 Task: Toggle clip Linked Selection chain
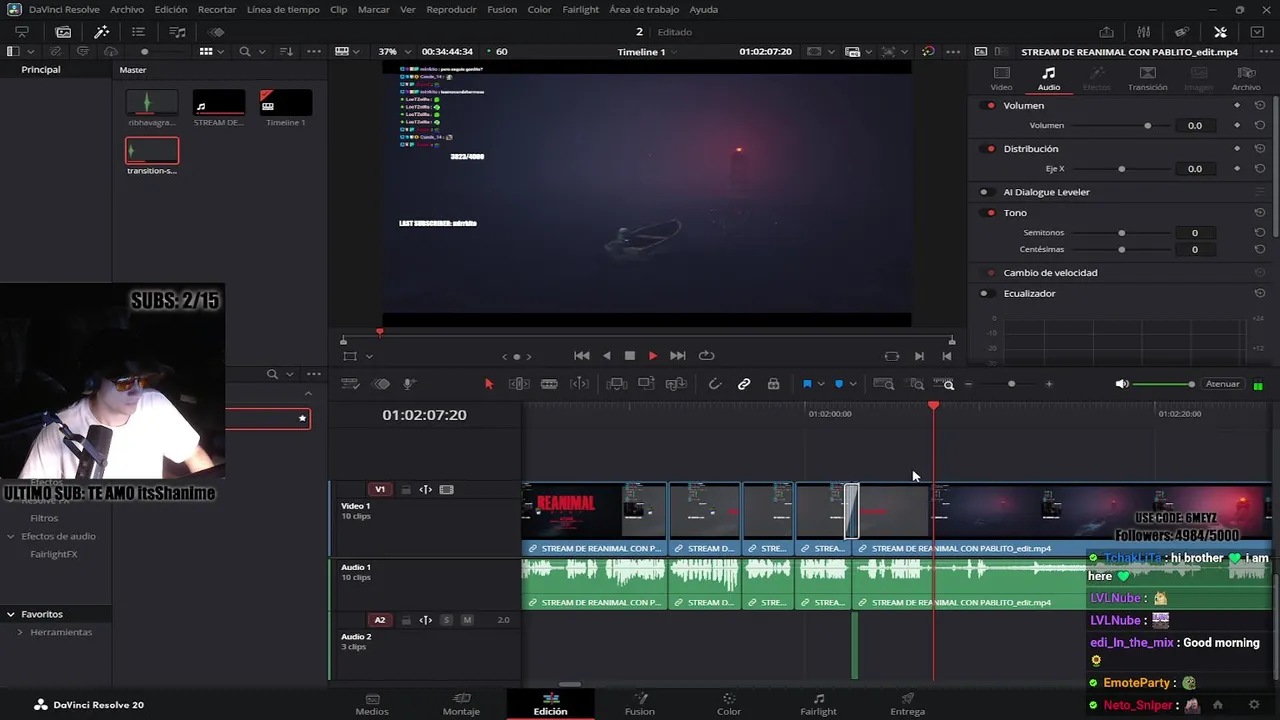point(744,384)
